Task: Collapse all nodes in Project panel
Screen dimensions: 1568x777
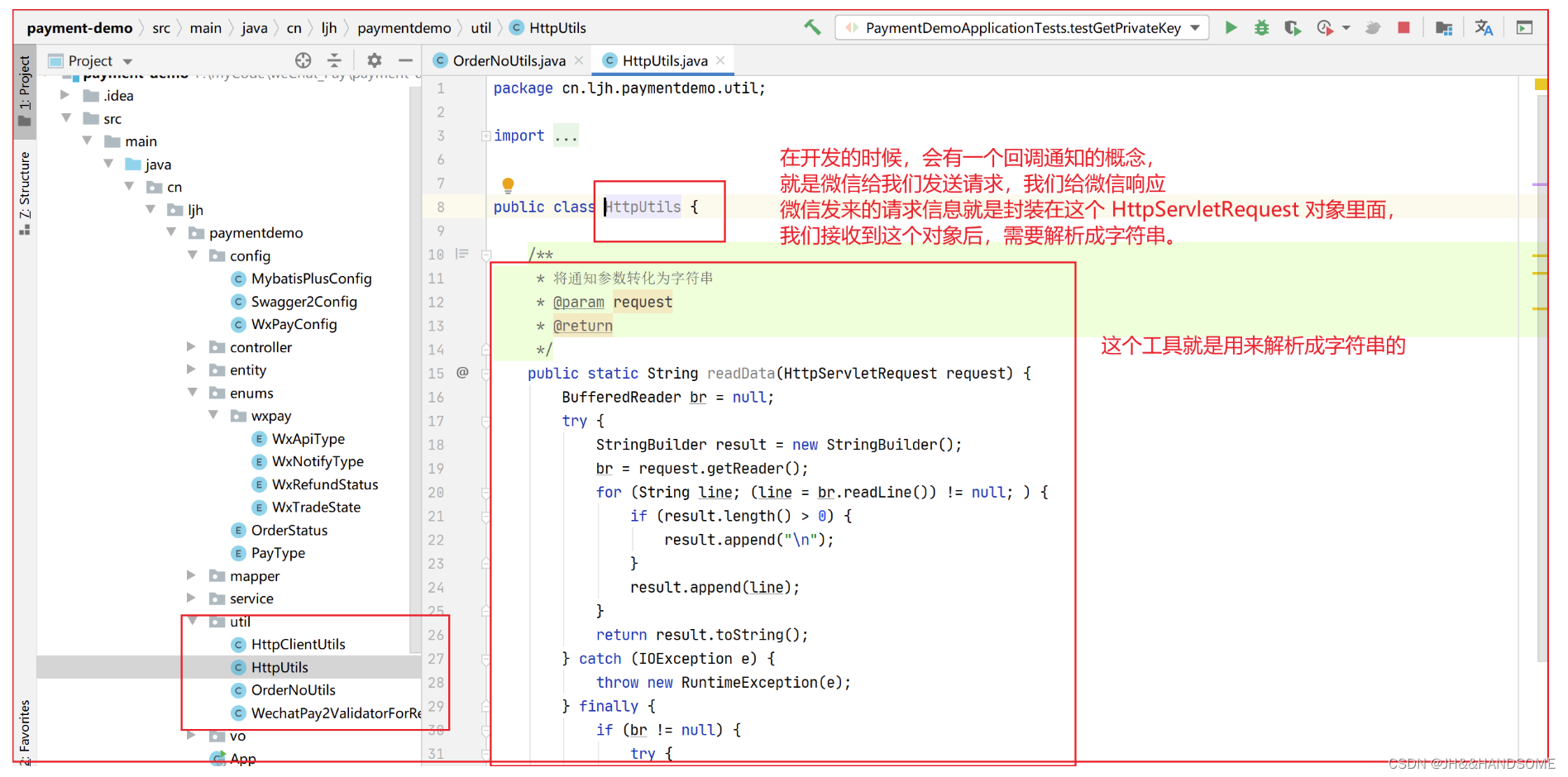Action: click(x=334, y=60)
